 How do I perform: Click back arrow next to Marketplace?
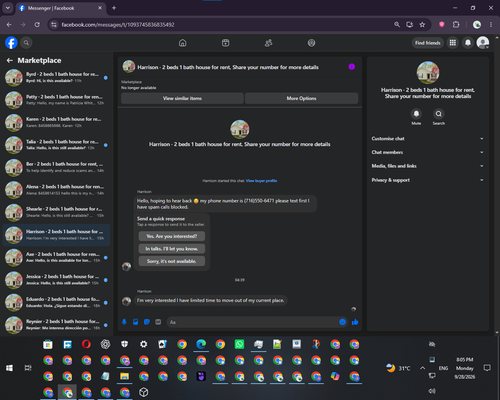[x=10, y=60]
